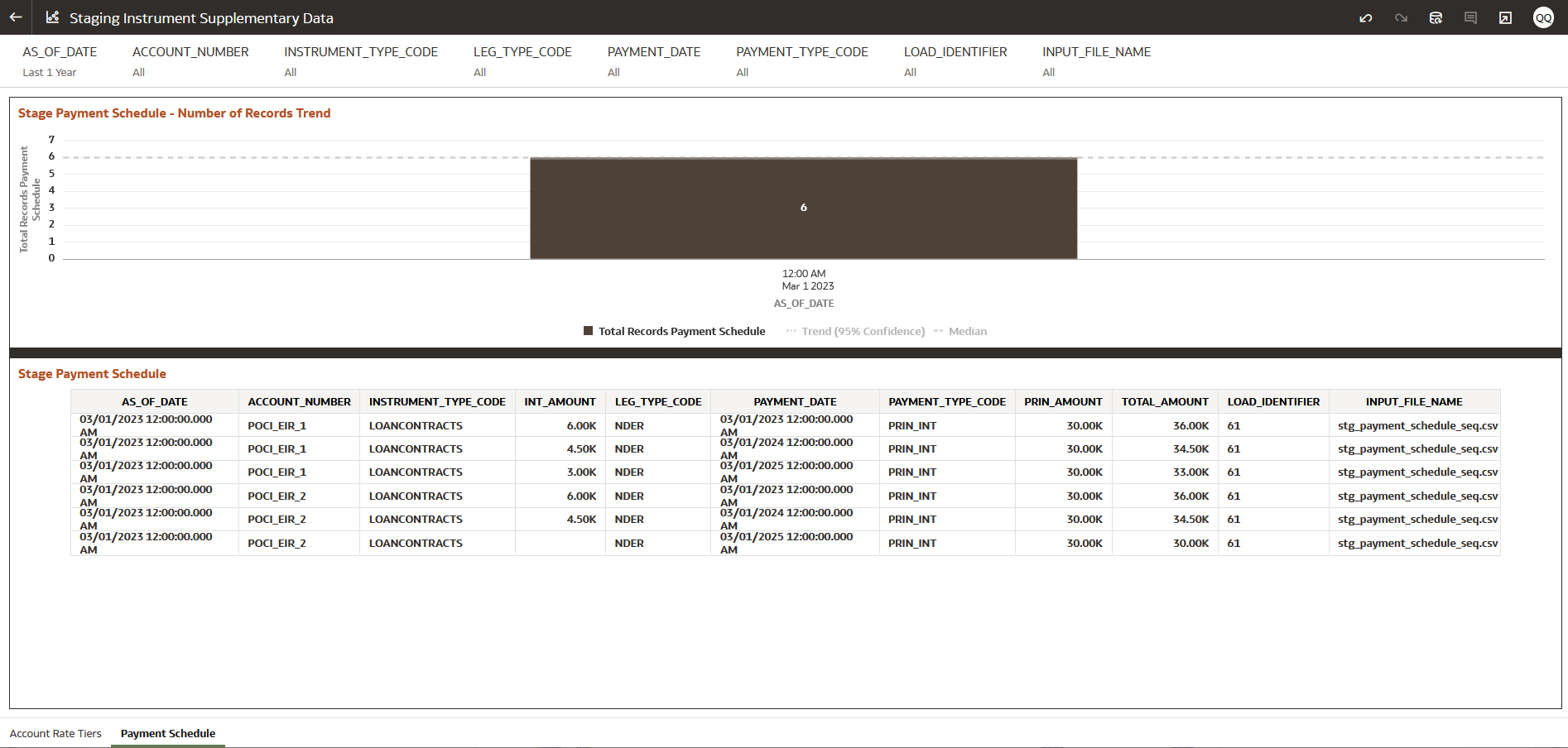Open the ACCOUNT_NUMBER filter set to All

pyautogui.click(x=190, y=60)
